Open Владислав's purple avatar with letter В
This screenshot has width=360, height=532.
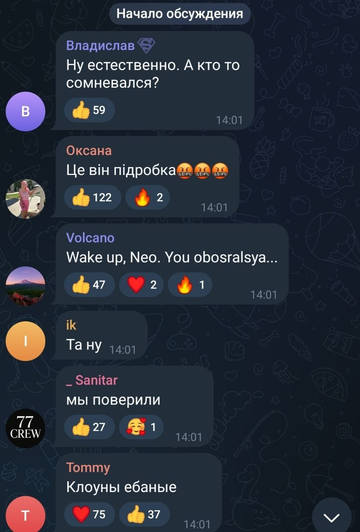pos(25,111)
